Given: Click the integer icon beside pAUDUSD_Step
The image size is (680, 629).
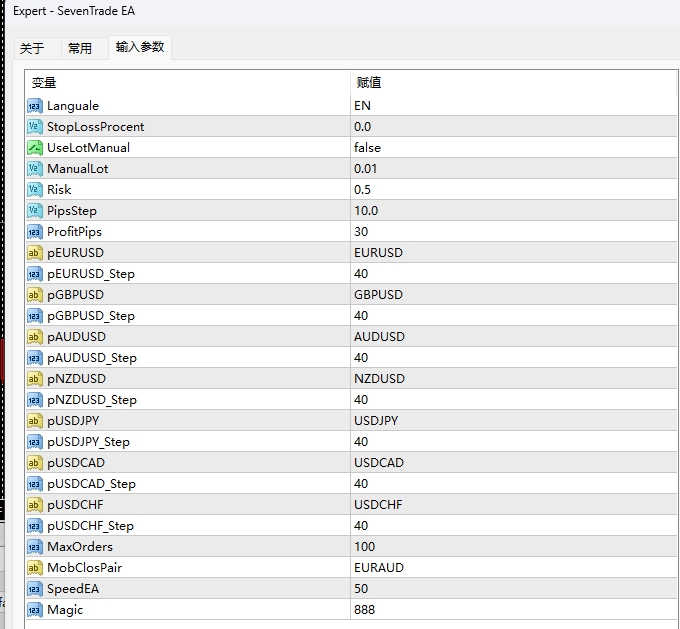Looking at the screenshot, I should 35,357.
